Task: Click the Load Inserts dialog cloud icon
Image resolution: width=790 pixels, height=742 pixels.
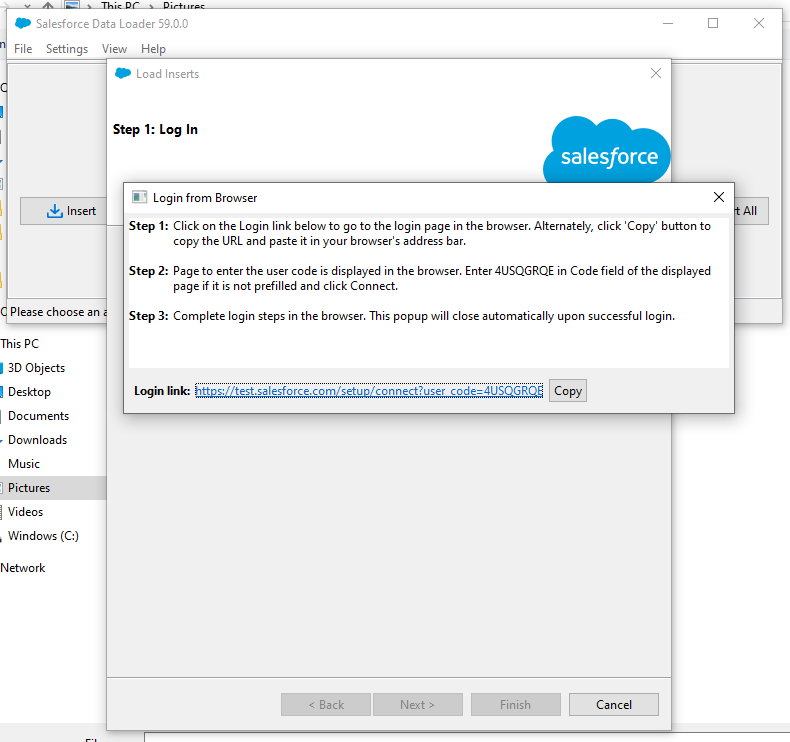Action: 123,73
